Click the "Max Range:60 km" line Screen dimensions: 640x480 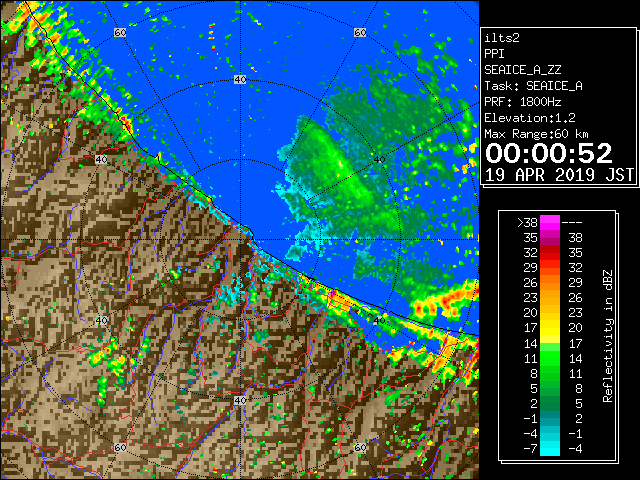coord(536,134)
